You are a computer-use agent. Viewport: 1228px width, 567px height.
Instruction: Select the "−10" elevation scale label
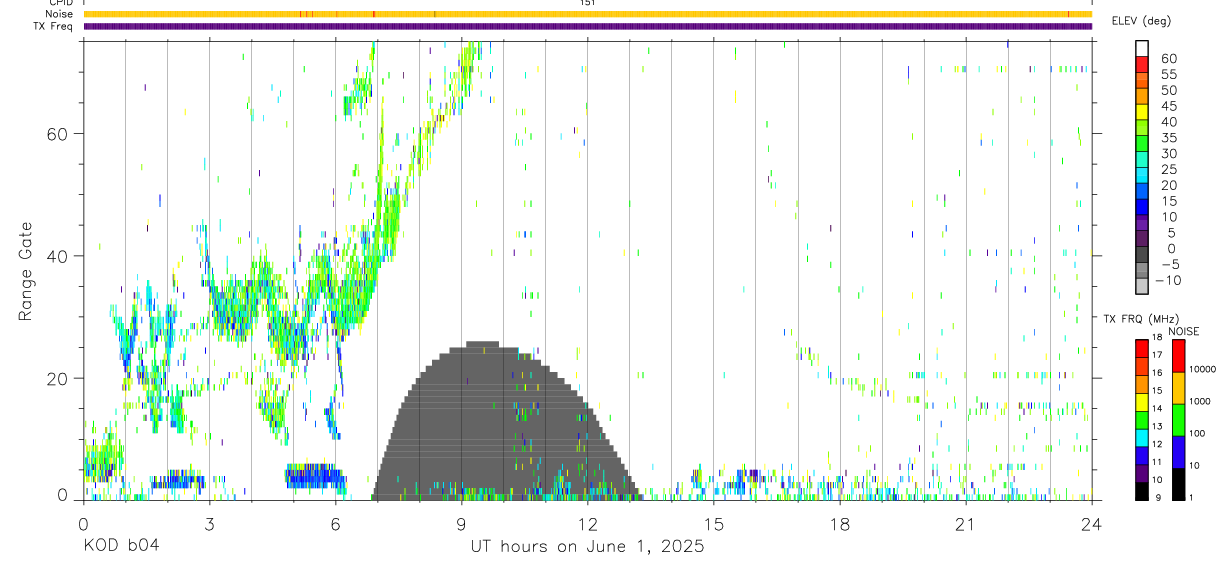1168,280
